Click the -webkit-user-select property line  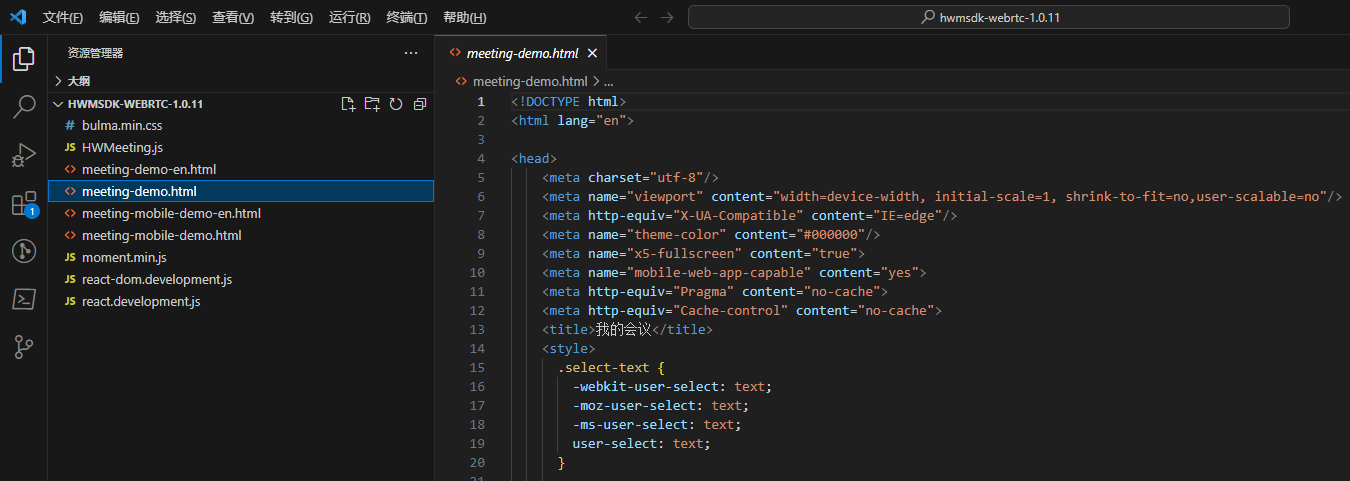(x=672, y=387)
